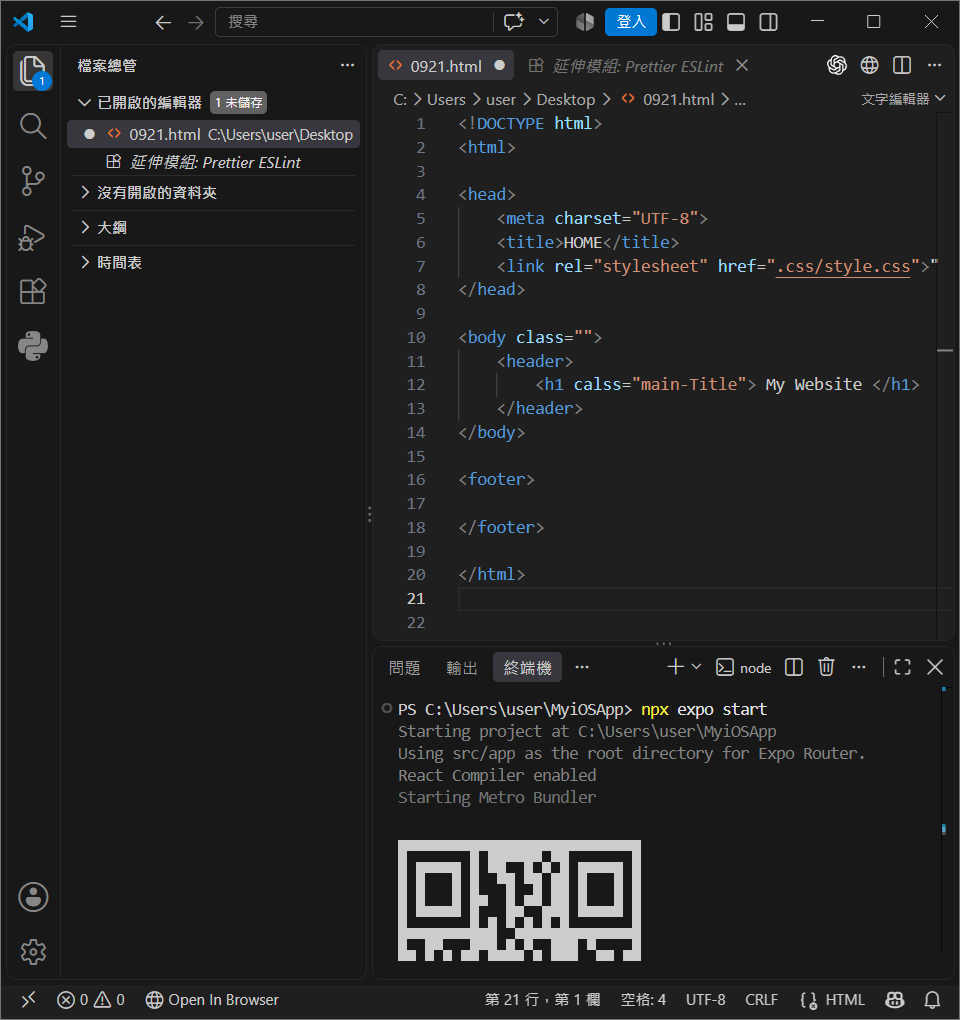Open Prettier ESLint entry in Open Editors
This screenshot has width=960, height=1020.
coord(213,163)
